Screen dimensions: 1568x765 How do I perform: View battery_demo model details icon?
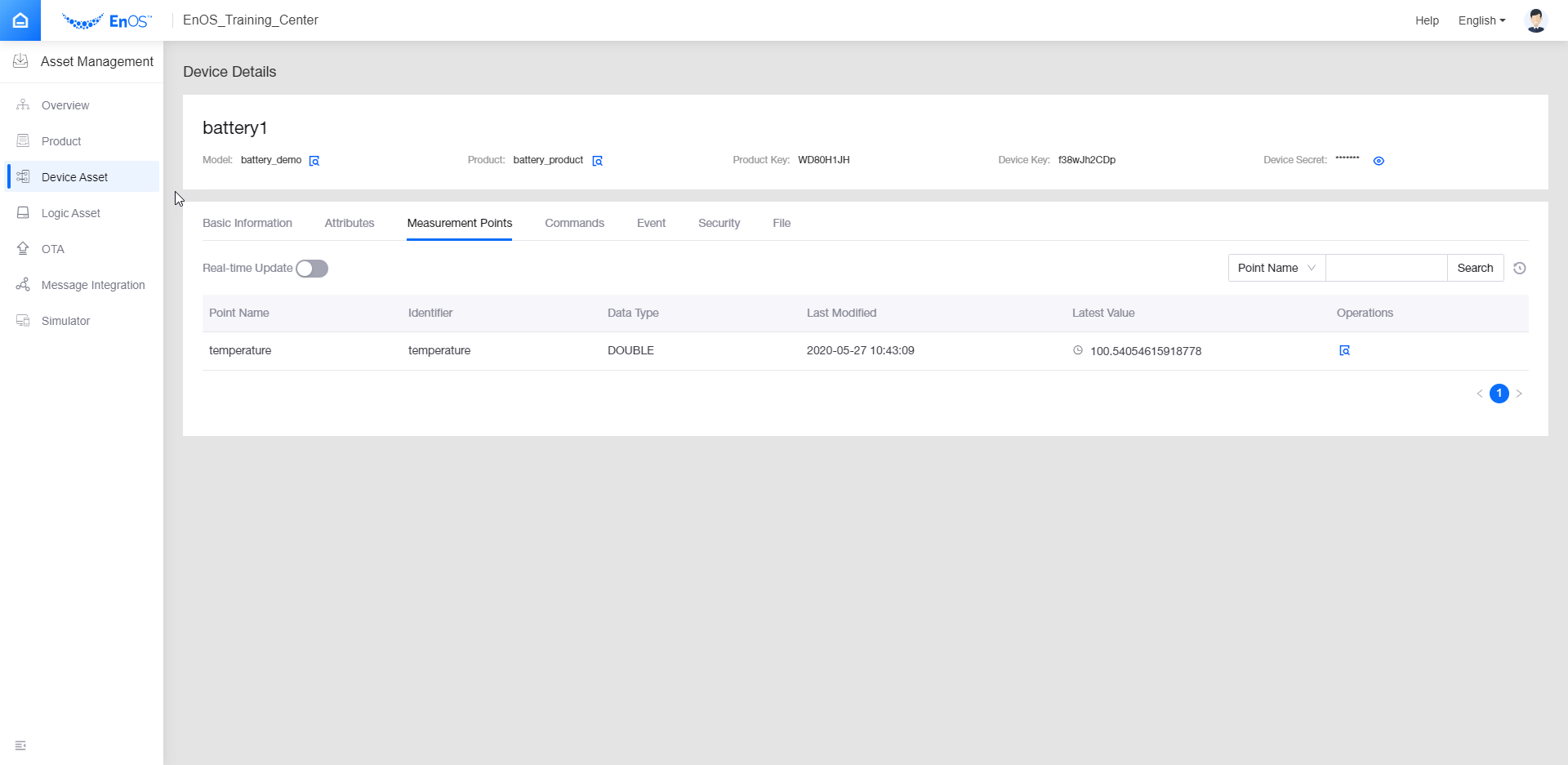314,161
